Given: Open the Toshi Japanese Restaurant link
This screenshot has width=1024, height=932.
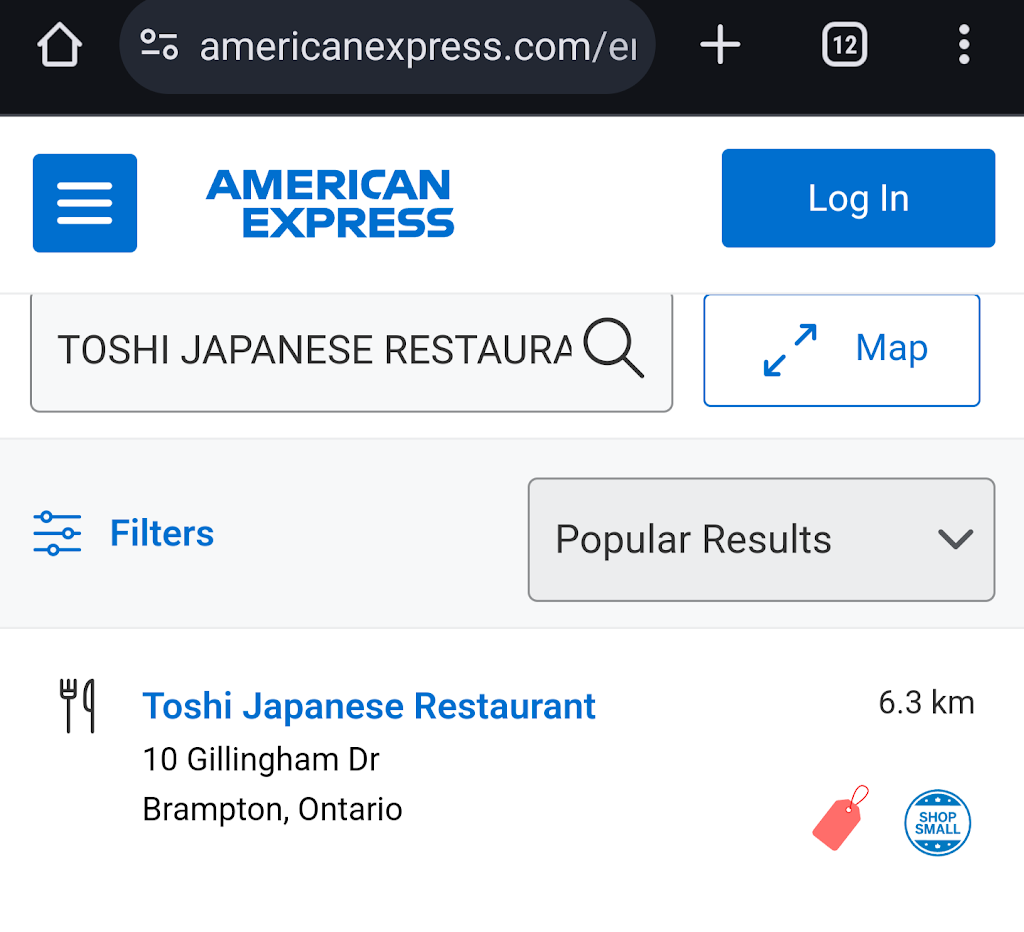Looking at the screenshot, I should (x=369, y=706).
